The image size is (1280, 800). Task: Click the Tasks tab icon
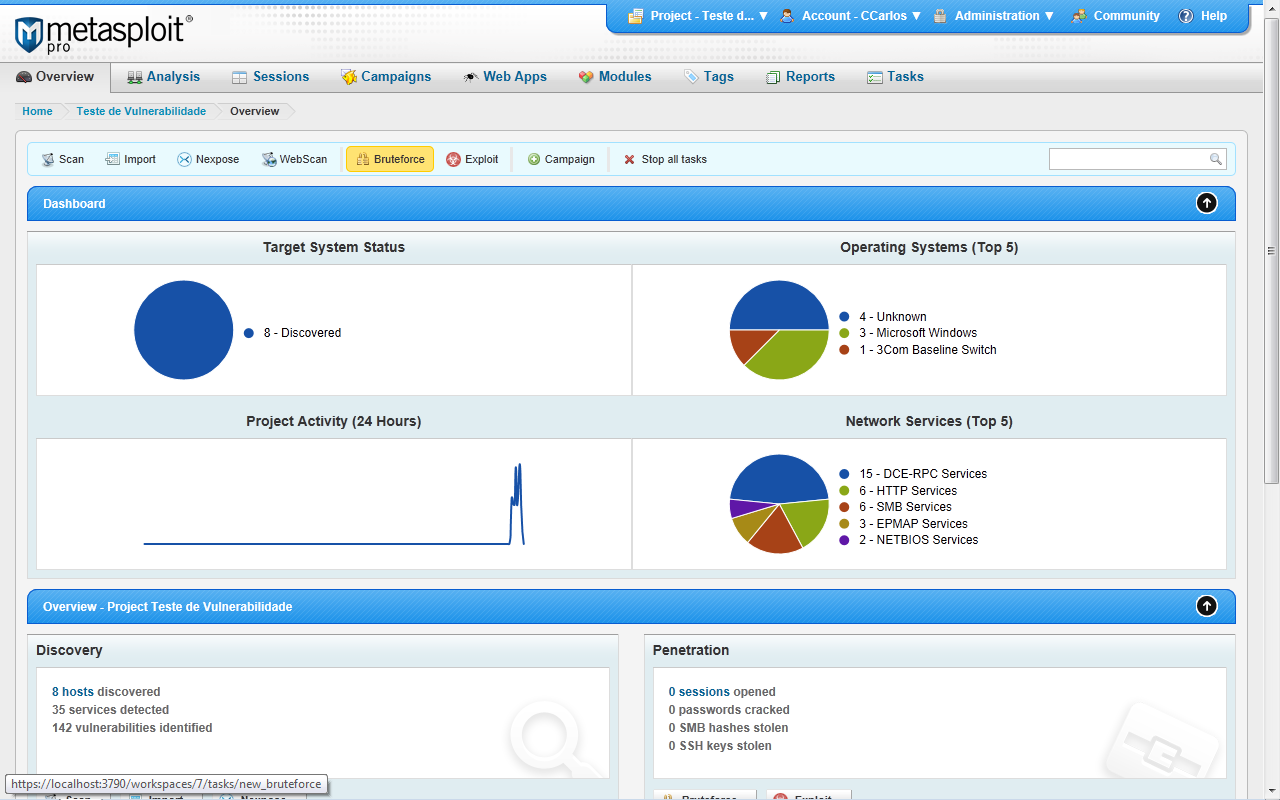(875, 77)
